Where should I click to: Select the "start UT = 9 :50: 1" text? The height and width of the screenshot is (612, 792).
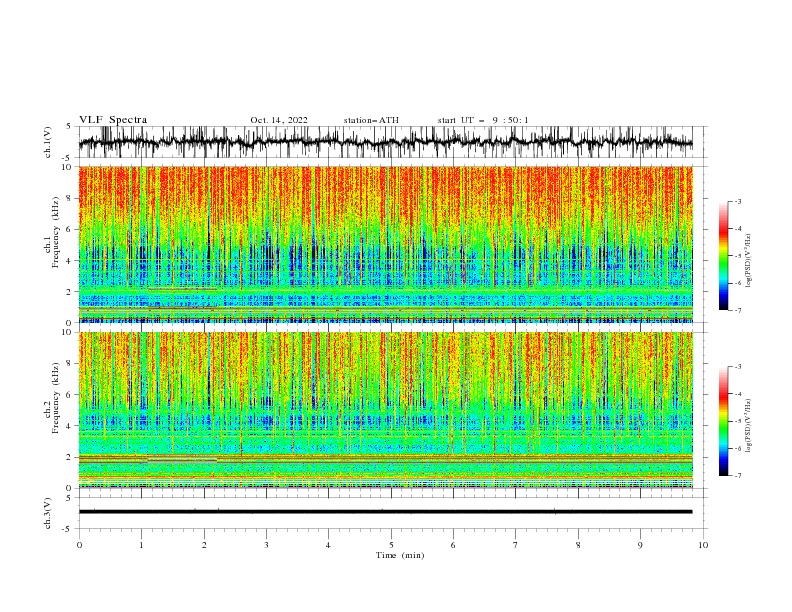click(x=483, y=120)
